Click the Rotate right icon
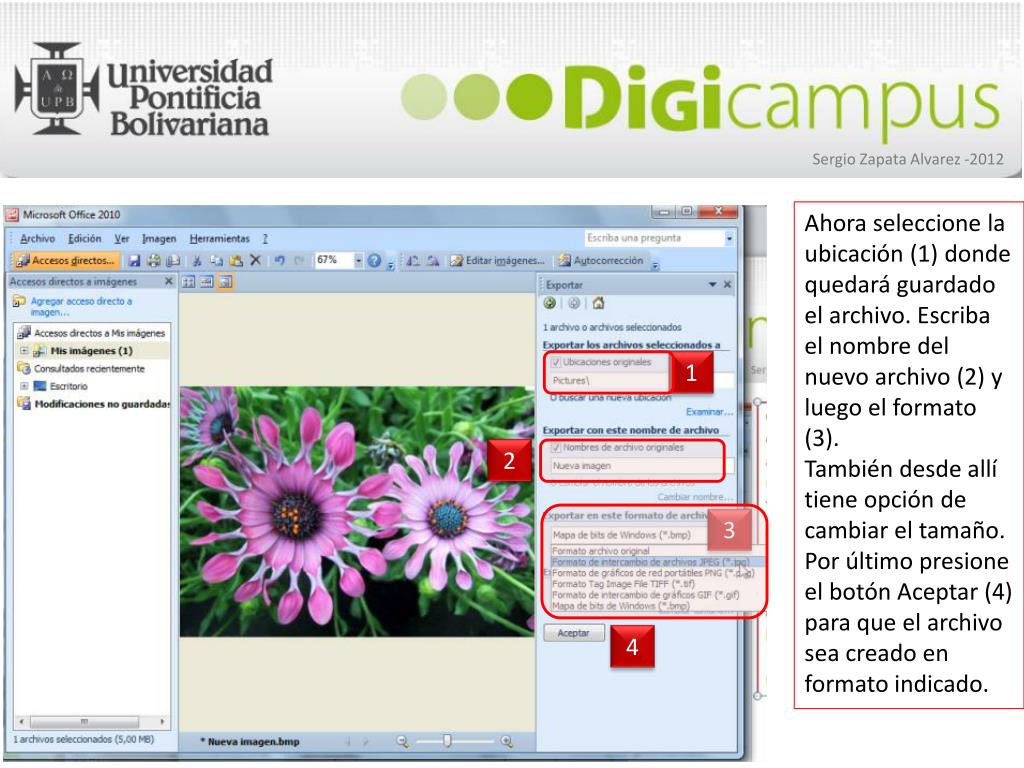The width and height of the screenshot is (1024, 768). coord(433,261)
